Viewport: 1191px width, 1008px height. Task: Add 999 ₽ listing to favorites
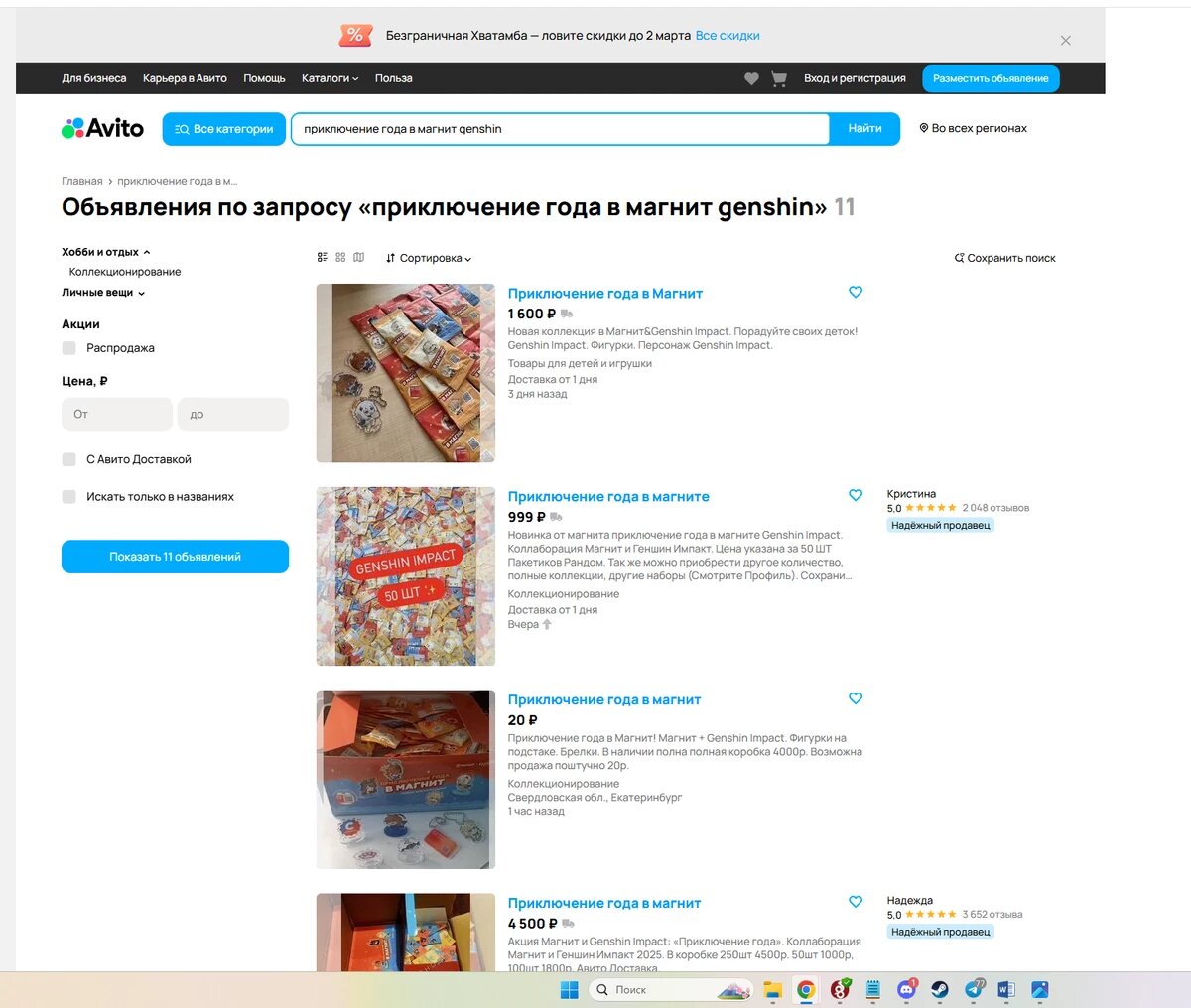856,495
